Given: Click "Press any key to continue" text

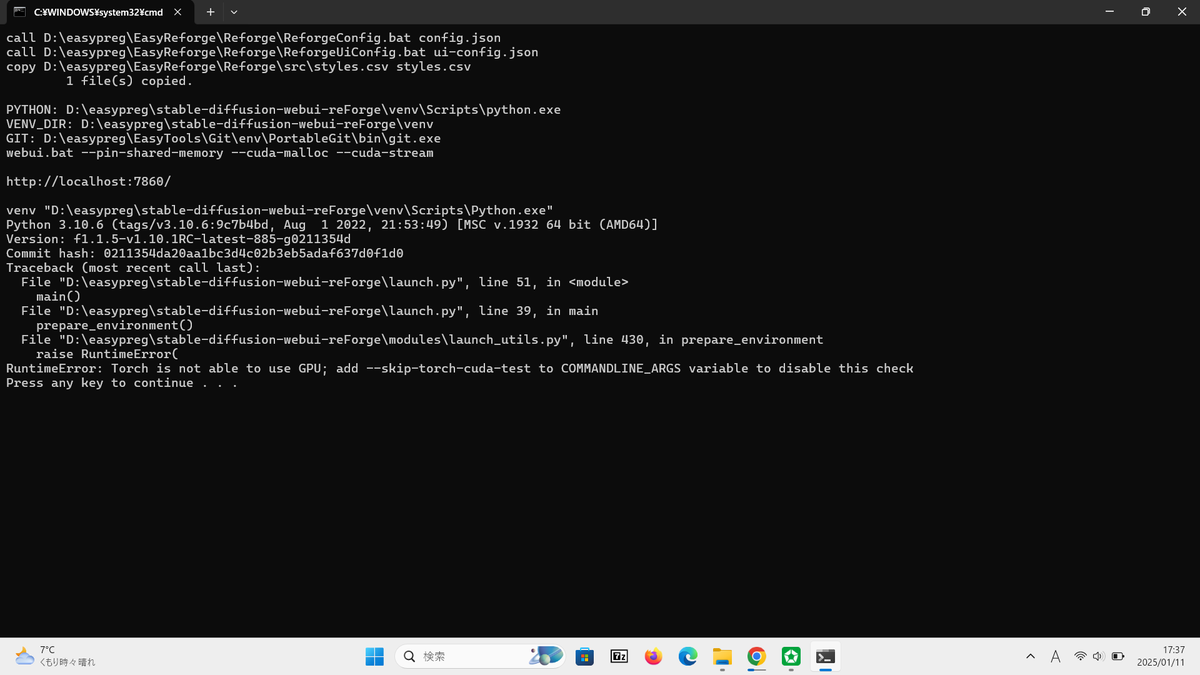Looking at the screenshot, I should point(122,383).
